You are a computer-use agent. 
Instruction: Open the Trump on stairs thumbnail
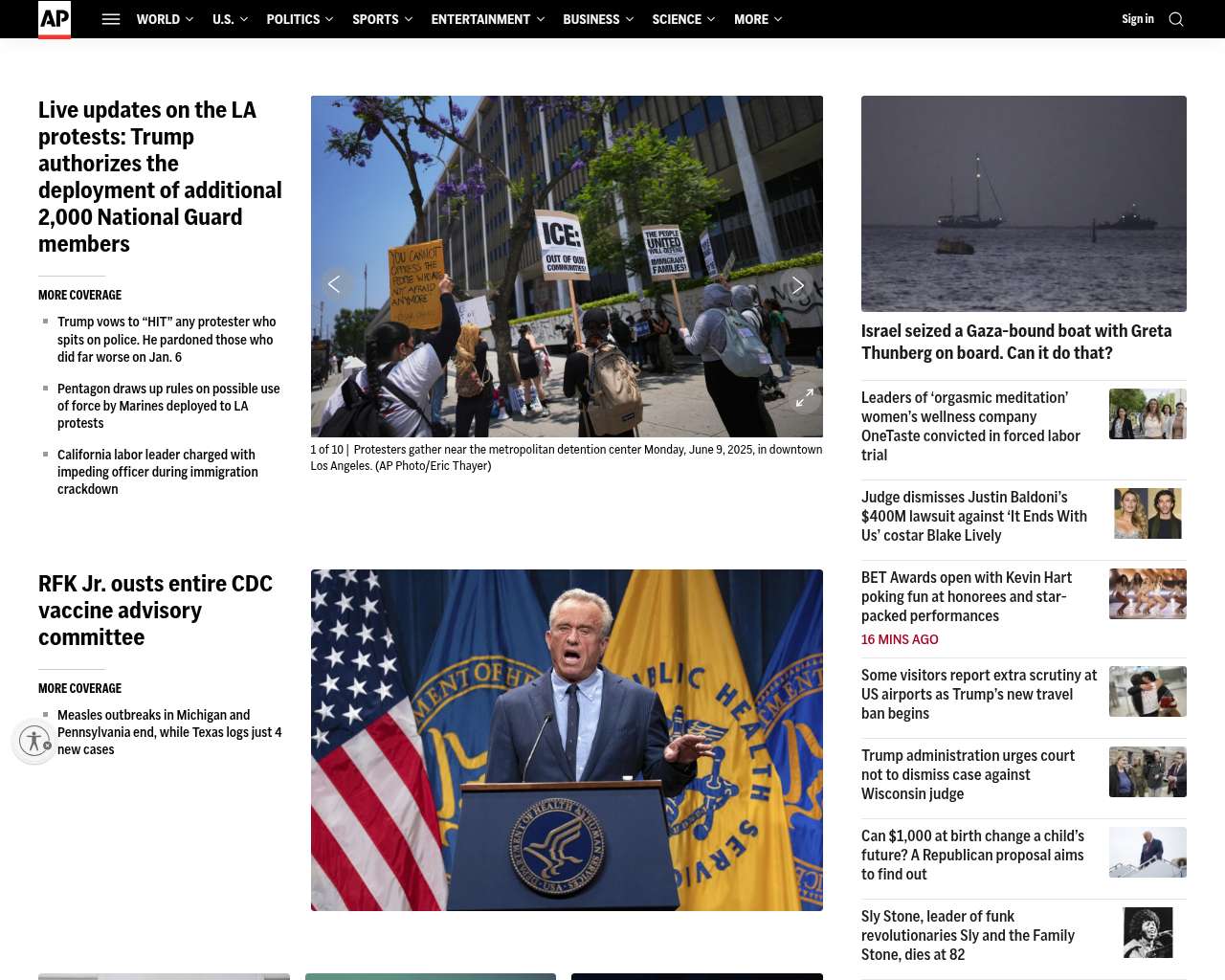pos(1147,852)
